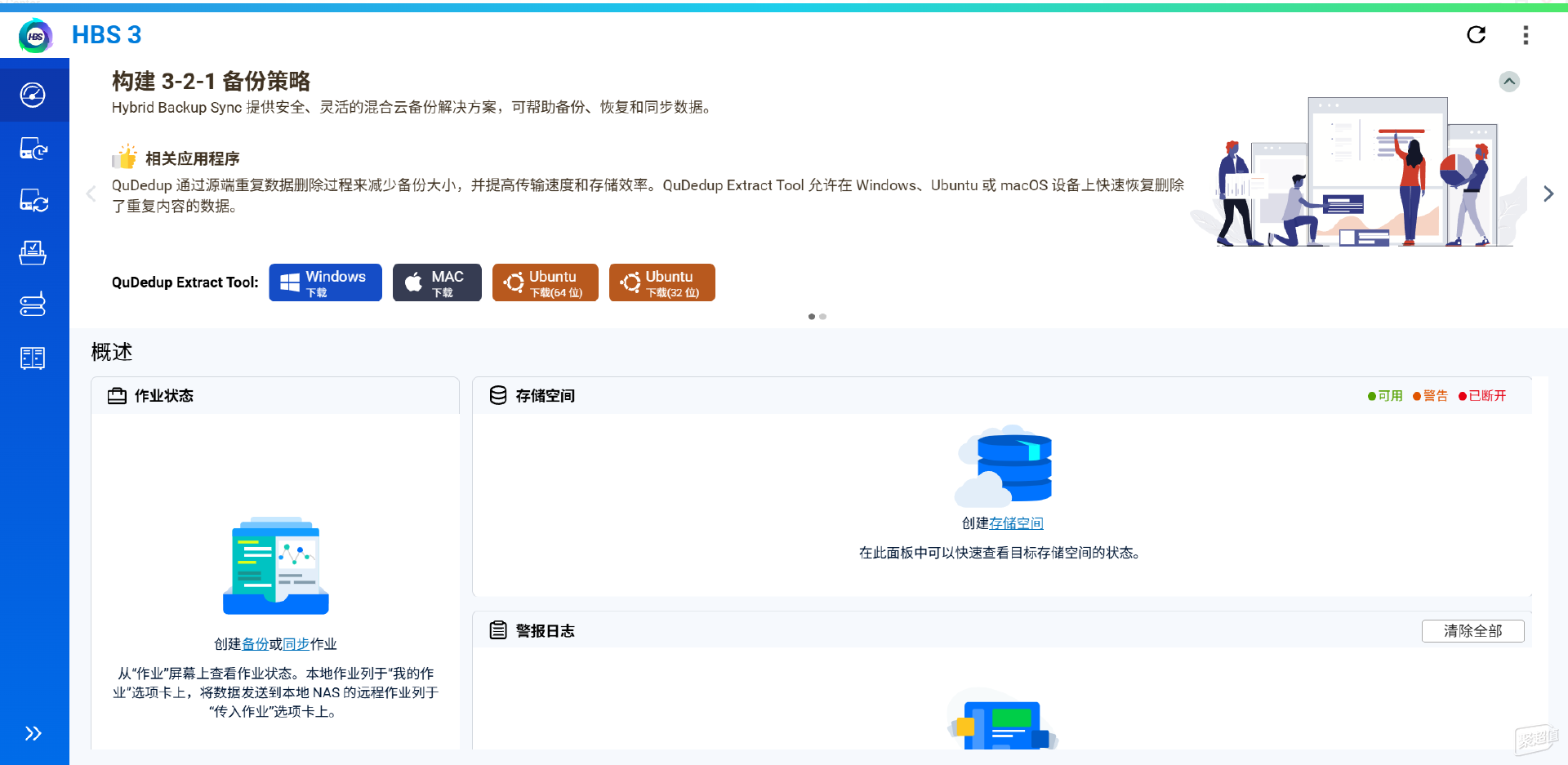
Task: Click the 存储空间 create link
Action: (1016, 523)
